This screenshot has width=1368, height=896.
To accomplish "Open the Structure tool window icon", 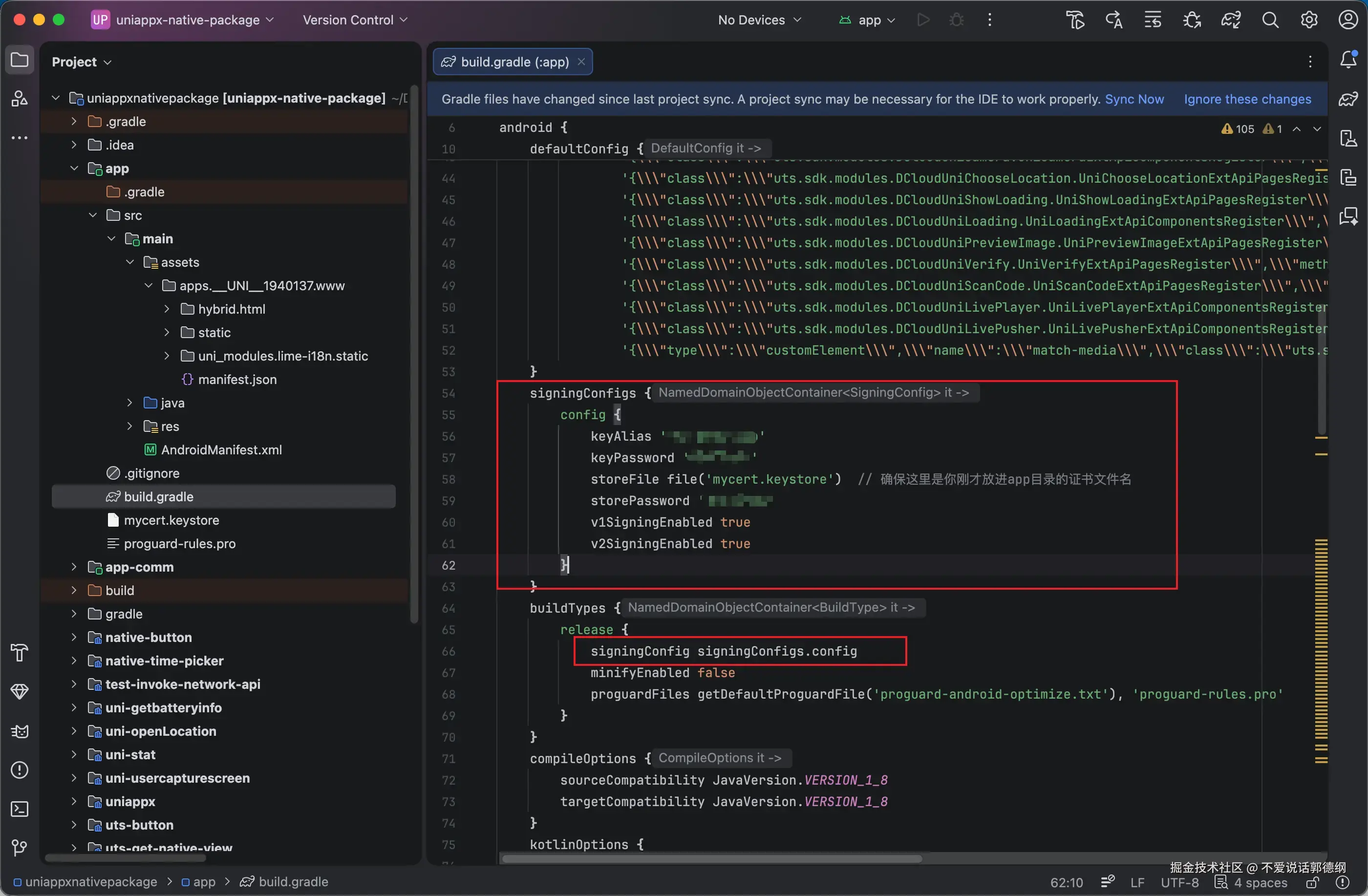I will (x=20, y=98).
